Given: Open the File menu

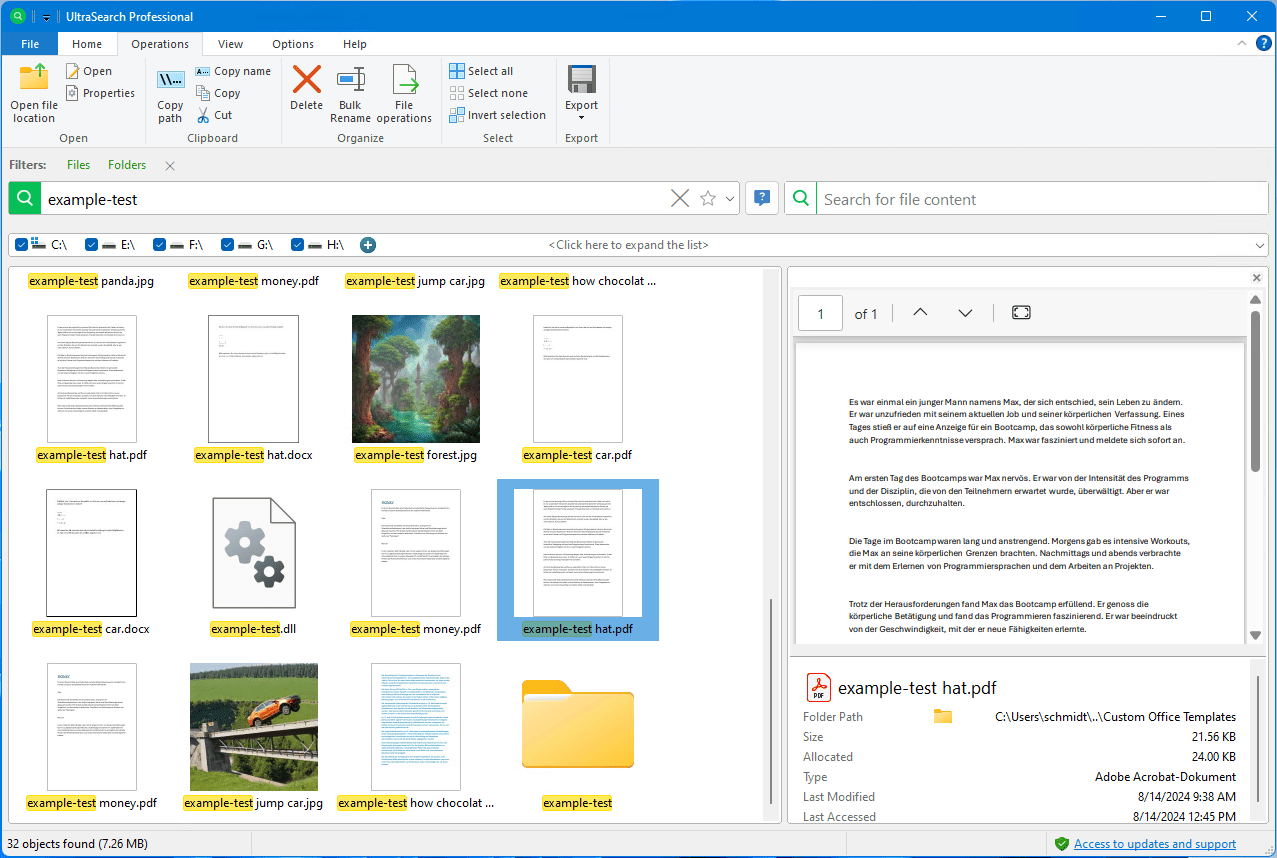Looking at the screenshot, I should (30, 44).
